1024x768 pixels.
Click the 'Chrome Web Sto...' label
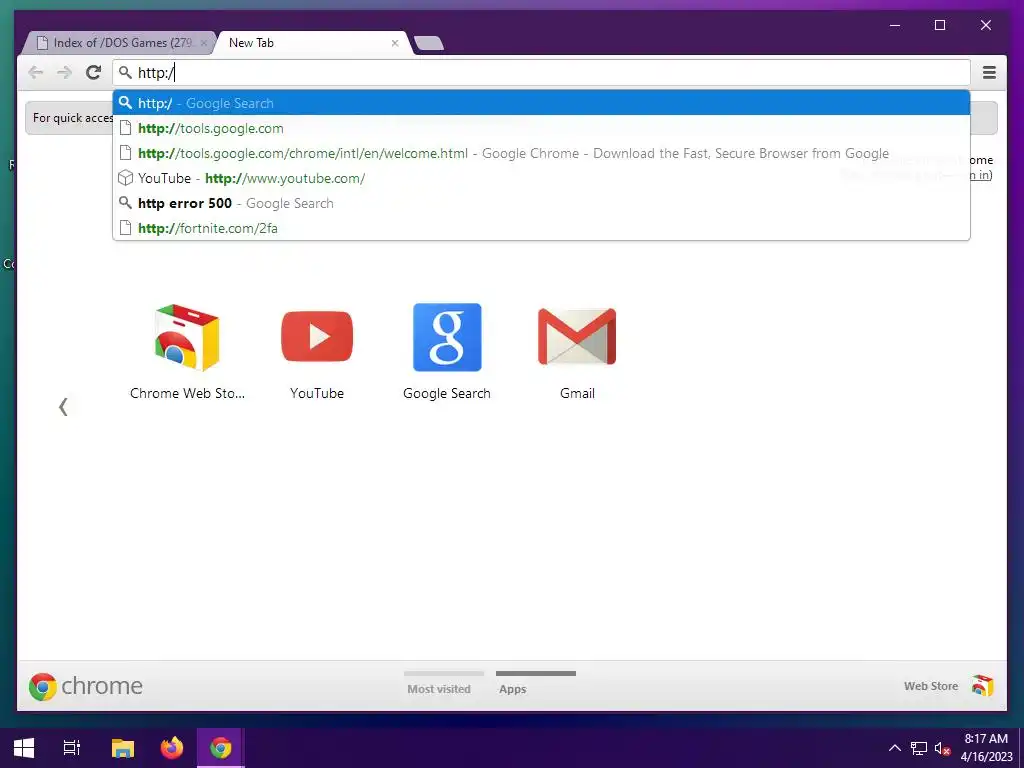pos(187,393)
